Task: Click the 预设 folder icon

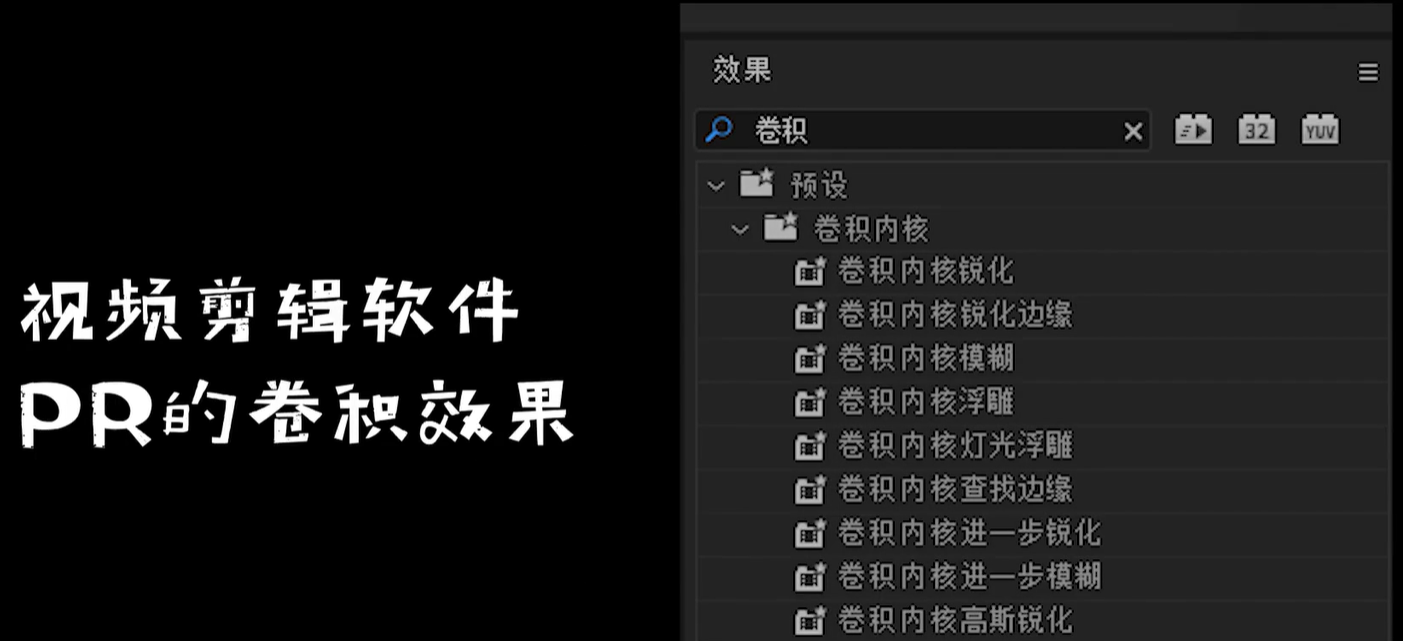Action: tap(757, 183)
